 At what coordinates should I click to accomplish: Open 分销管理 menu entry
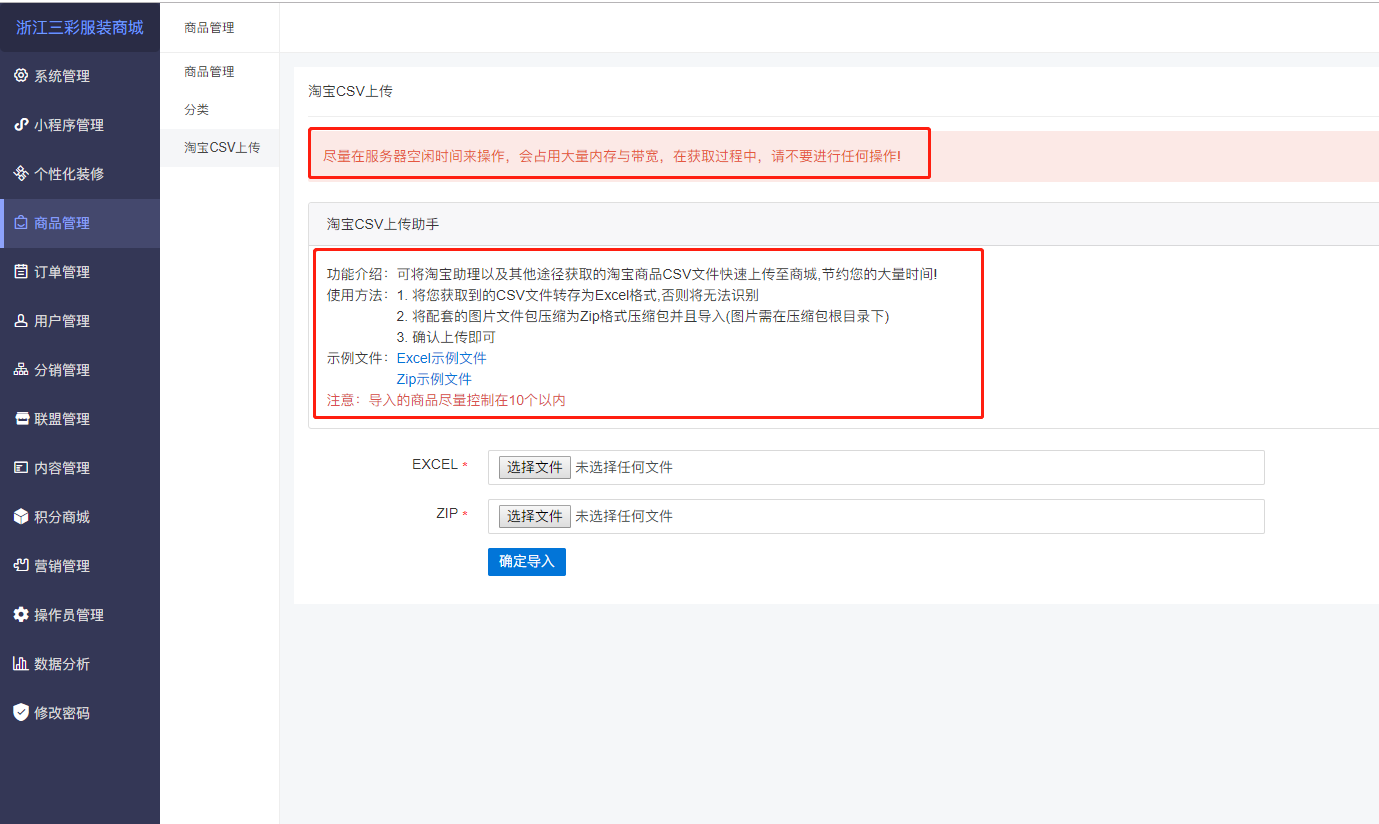tap(80, 370)
